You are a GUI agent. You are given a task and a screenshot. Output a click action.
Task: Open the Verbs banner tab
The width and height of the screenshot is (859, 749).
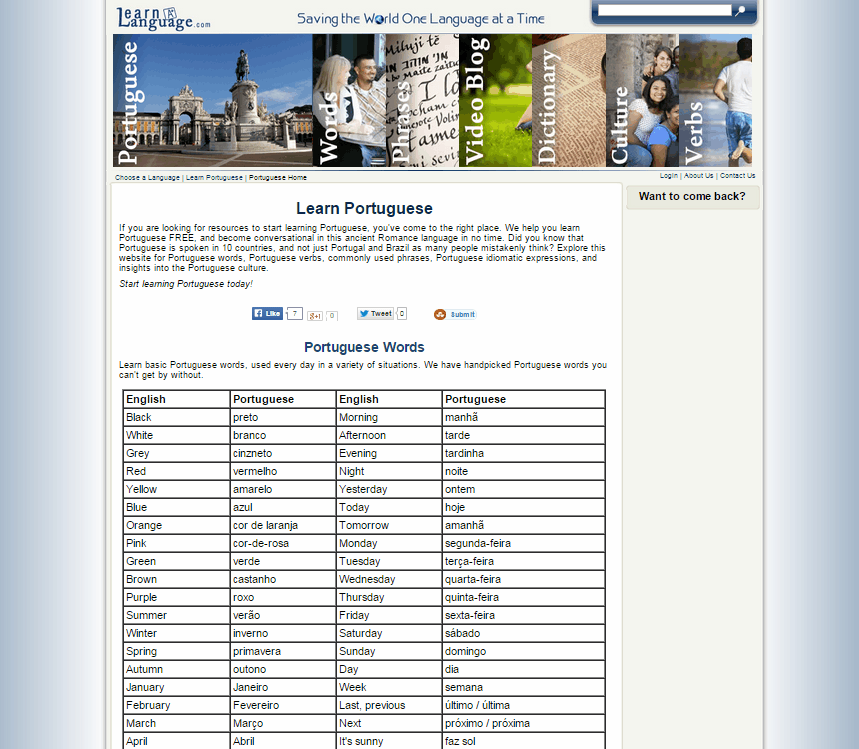point(715,100)
